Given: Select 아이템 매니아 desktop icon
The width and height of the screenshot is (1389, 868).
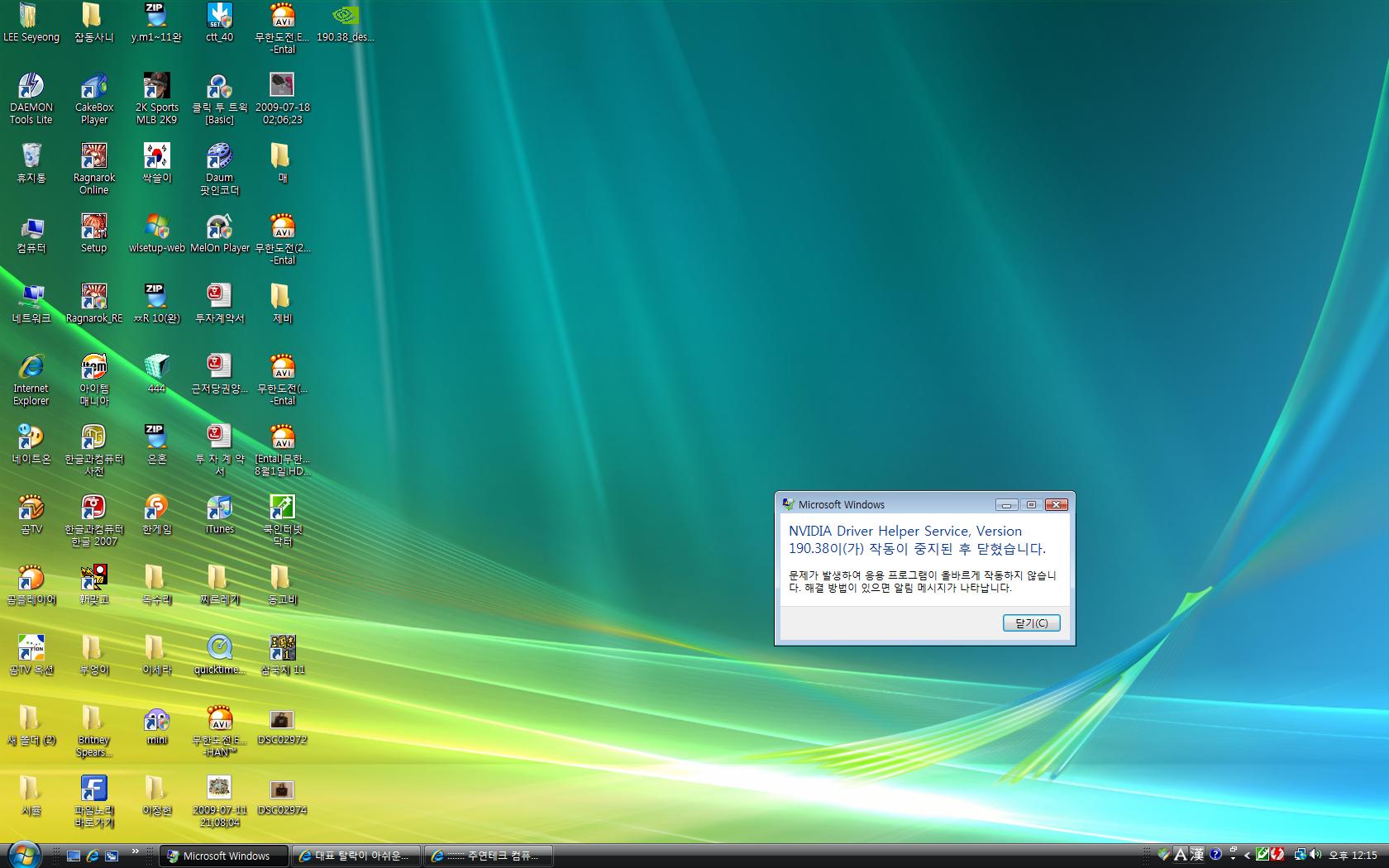Looking at the screenshot, I should [x=94, y=379].
